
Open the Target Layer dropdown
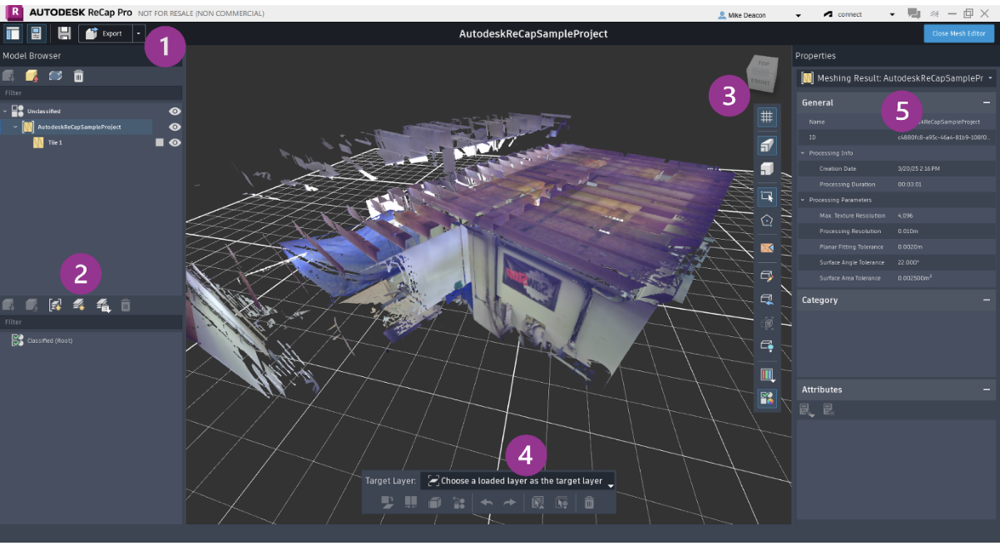pos(518,481)
